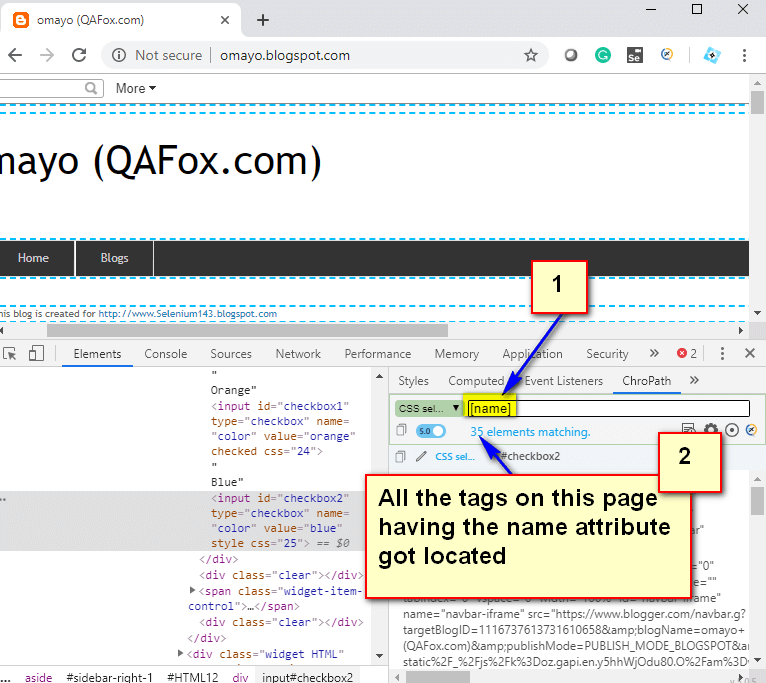This screenshot has width=766, height=683.
Task: Select the input id="checkbox1" DOM node
Action: point(282,428)
